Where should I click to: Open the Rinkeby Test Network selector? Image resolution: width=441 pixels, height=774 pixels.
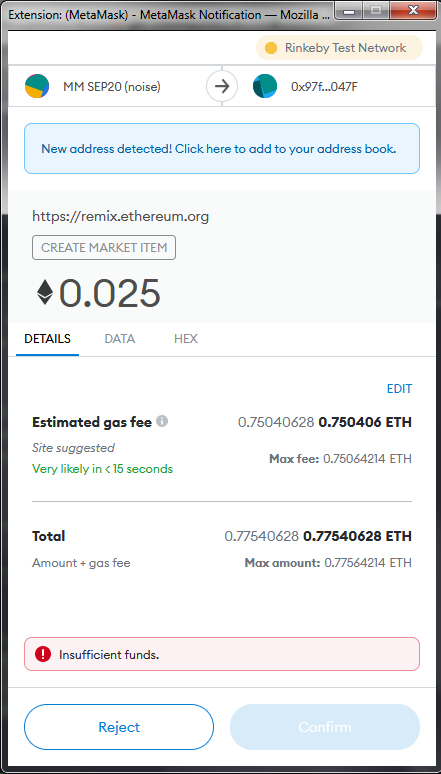pyautogui.click(x=339, y=48)
